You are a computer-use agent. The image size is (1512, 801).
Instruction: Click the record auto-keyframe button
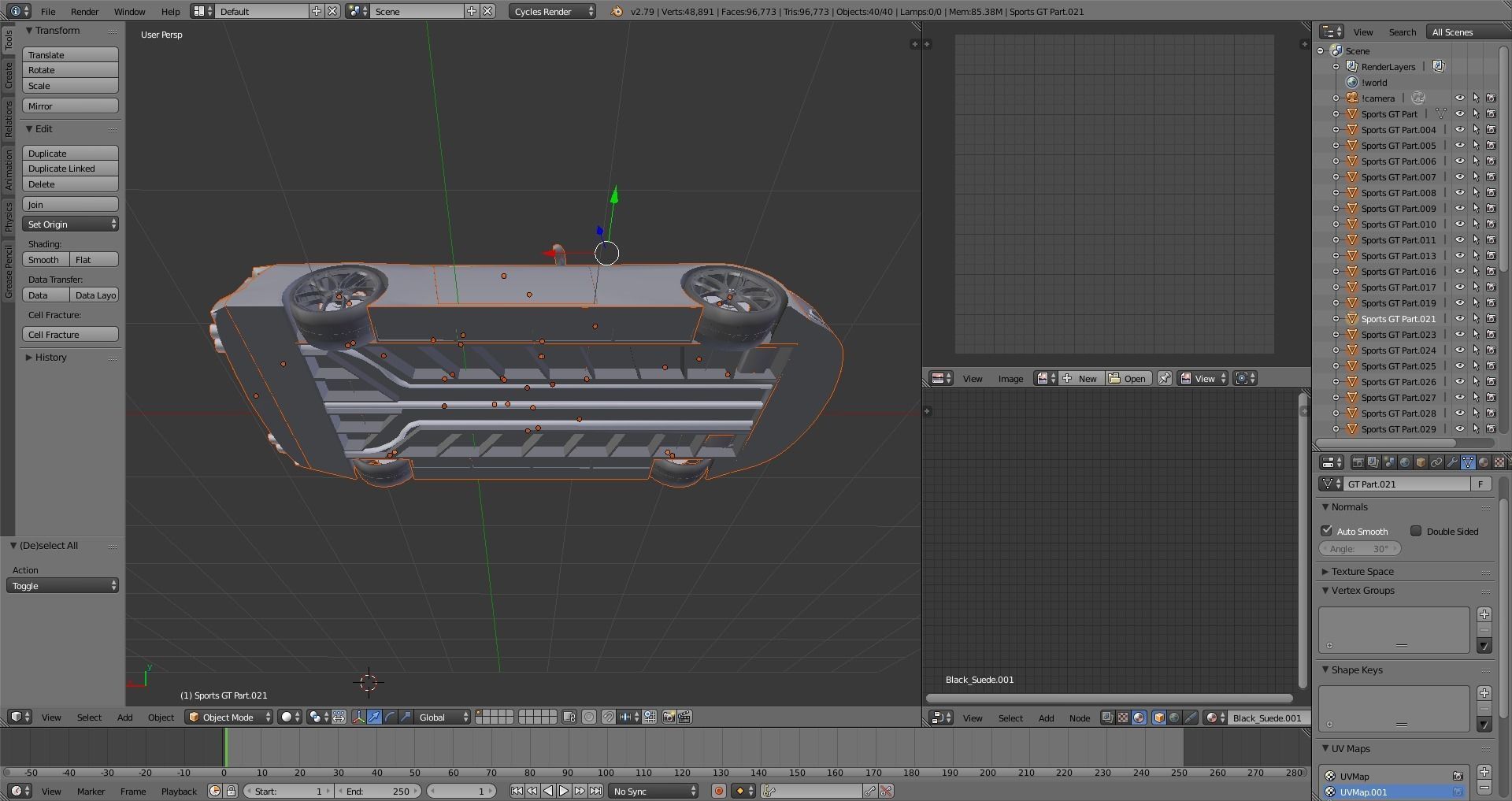718,791
